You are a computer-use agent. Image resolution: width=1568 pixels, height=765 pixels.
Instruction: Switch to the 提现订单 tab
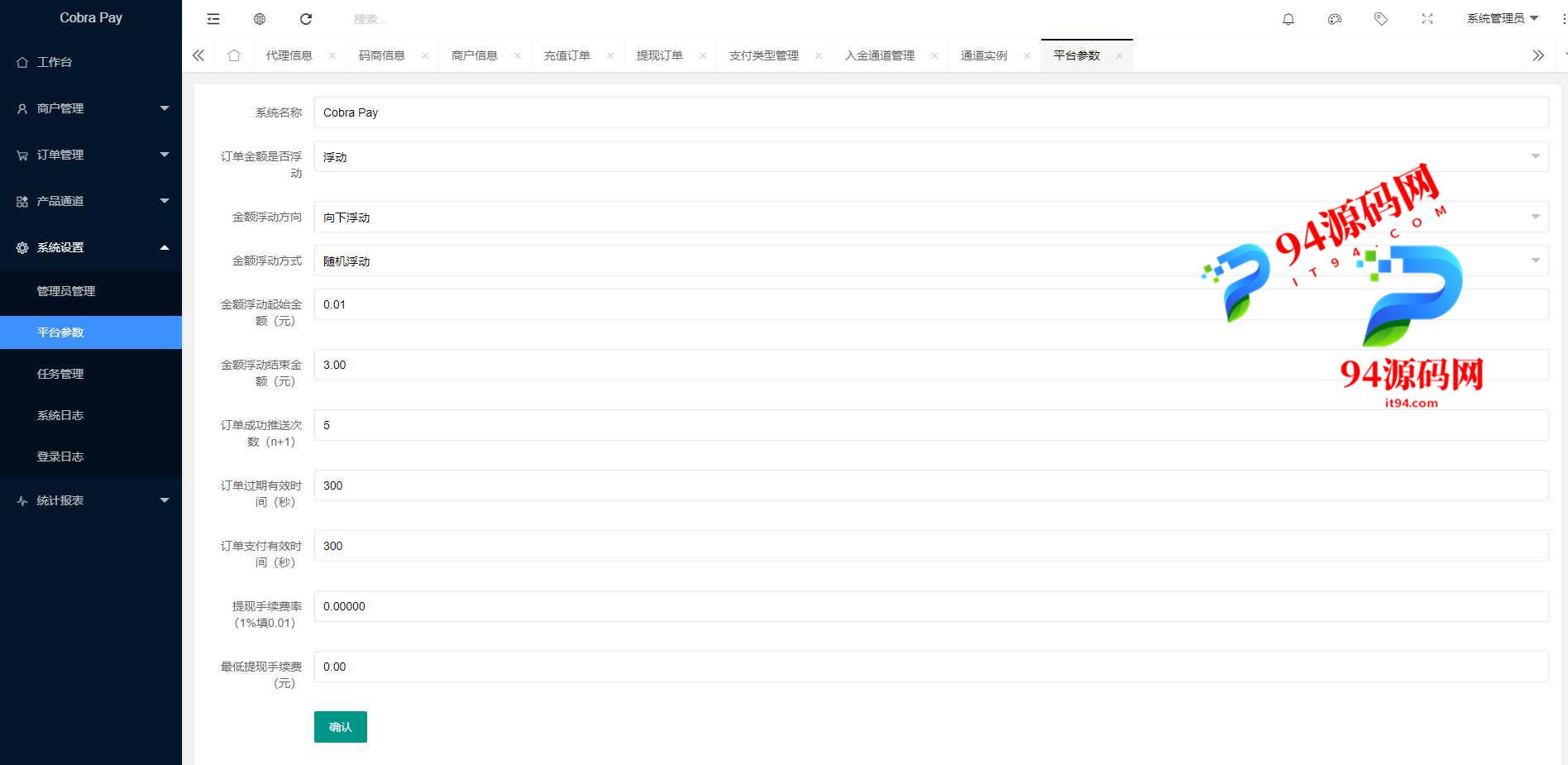click(x=659, y=55)
